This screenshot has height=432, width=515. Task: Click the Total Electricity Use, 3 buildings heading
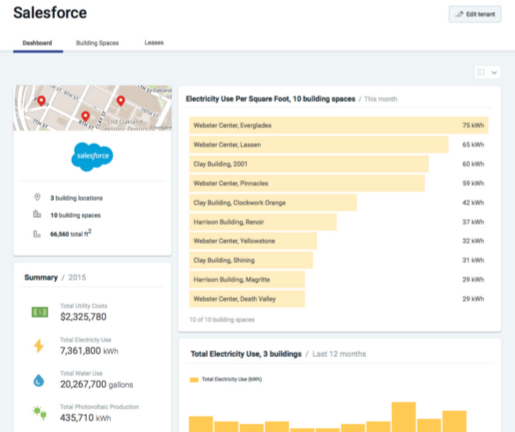[246, 354]
